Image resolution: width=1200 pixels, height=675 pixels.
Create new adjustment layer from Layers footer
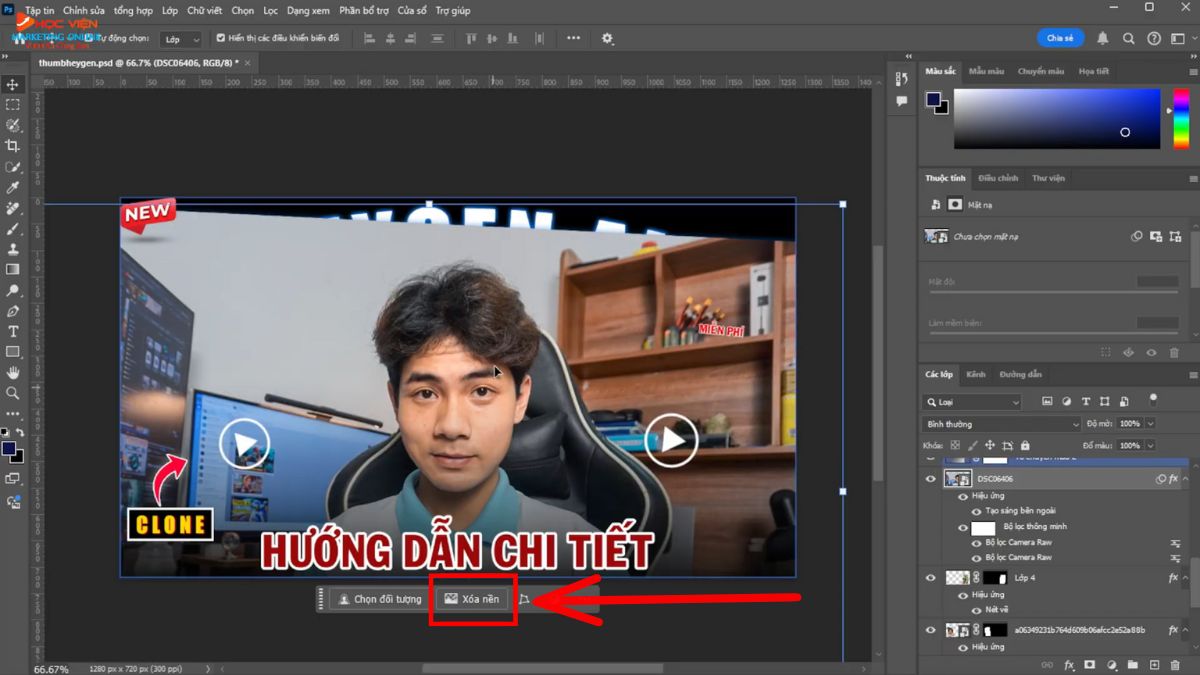1110,664
